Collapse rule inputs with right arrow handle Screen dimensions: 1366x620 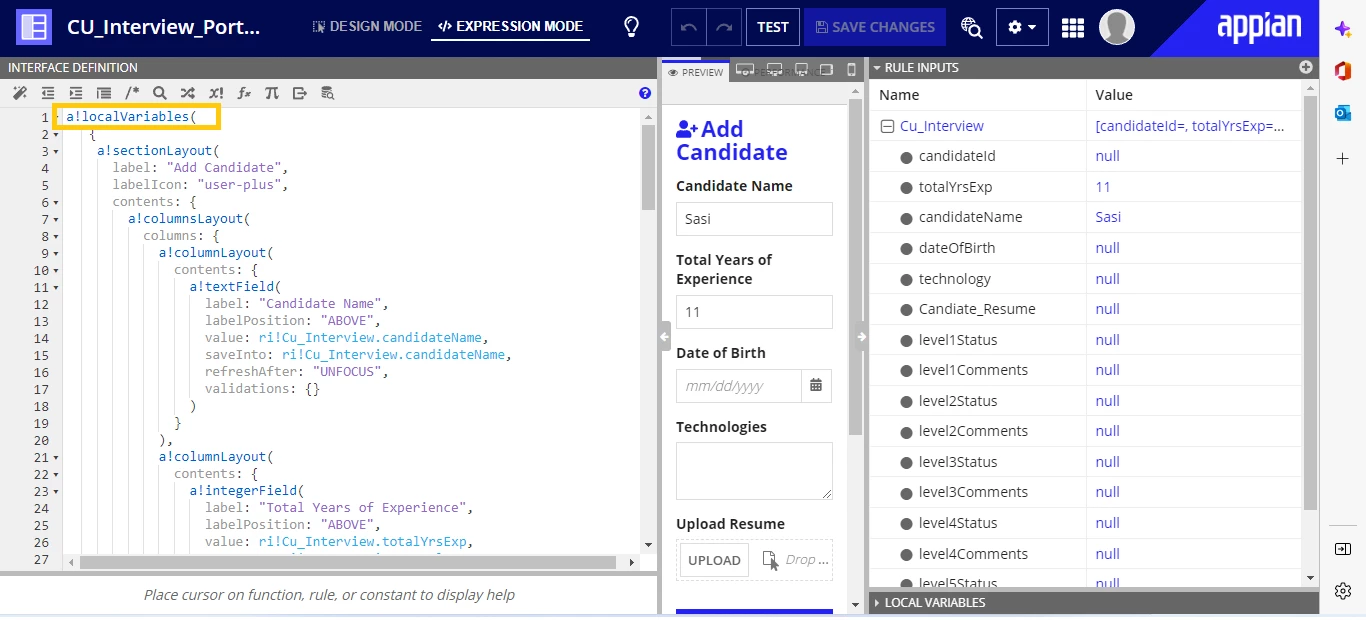point(861,338)
